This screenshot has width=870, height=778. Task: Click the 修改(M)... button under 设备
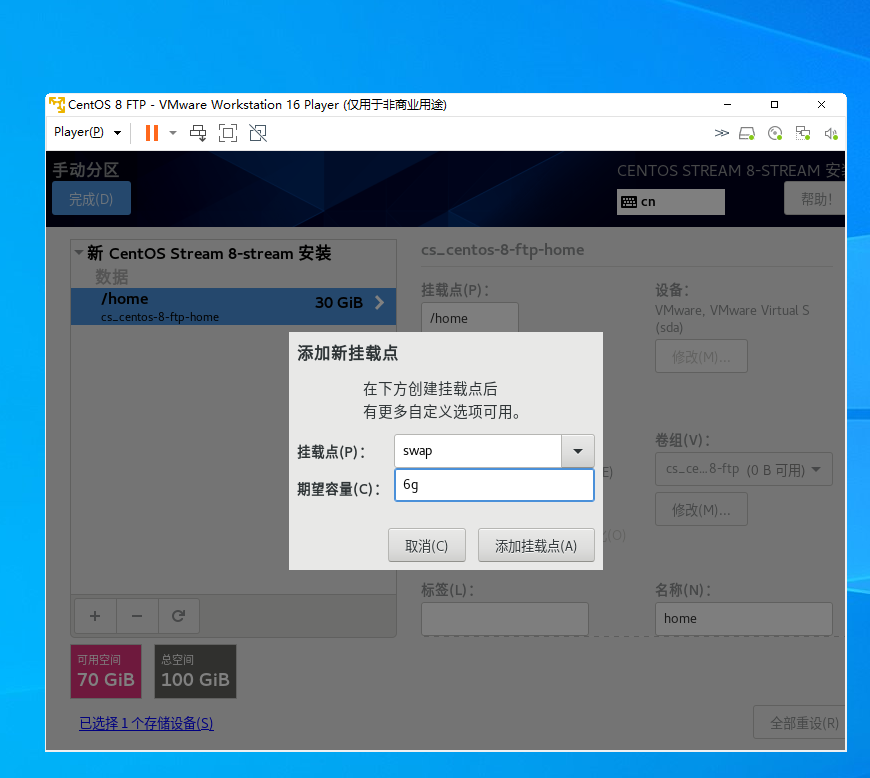[701, 356]
